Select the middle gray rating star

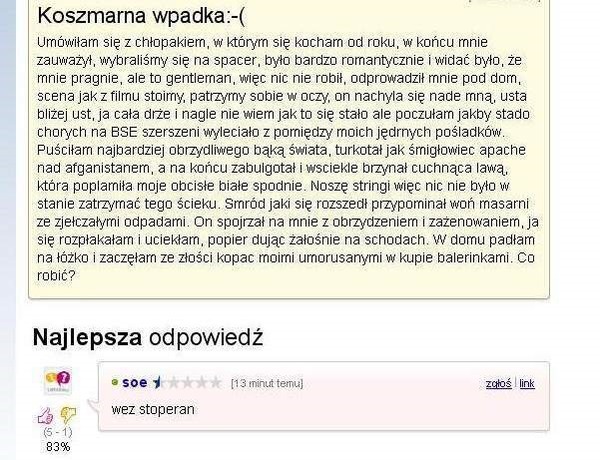click(x=187, y=383)
